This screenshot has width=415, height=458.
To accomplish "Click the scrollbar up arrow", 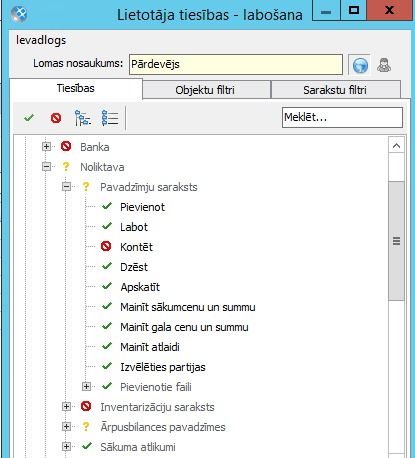I will 396,146.
